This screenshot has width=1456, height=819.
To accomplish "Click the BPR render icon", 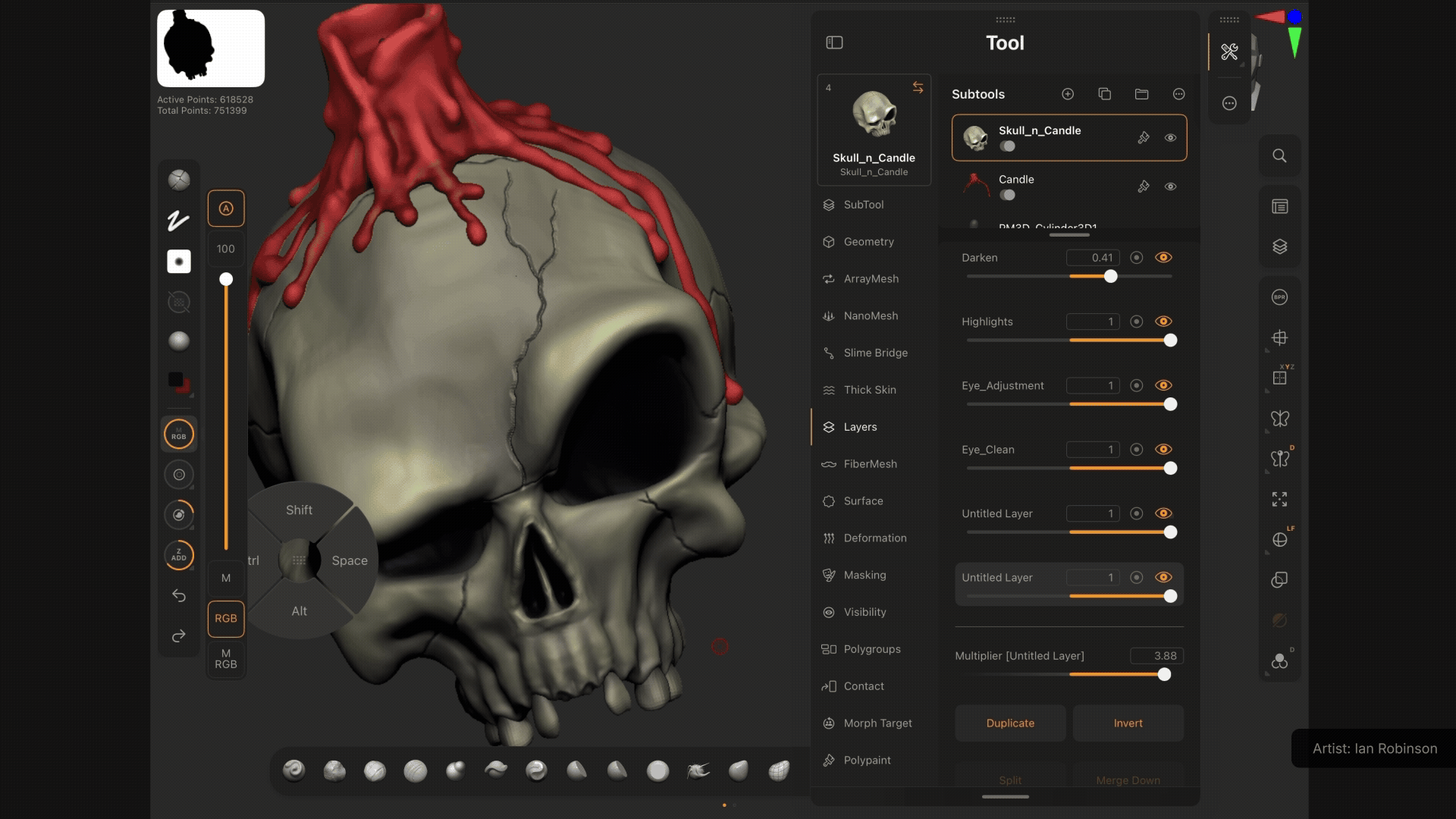I will [1279, 297].
